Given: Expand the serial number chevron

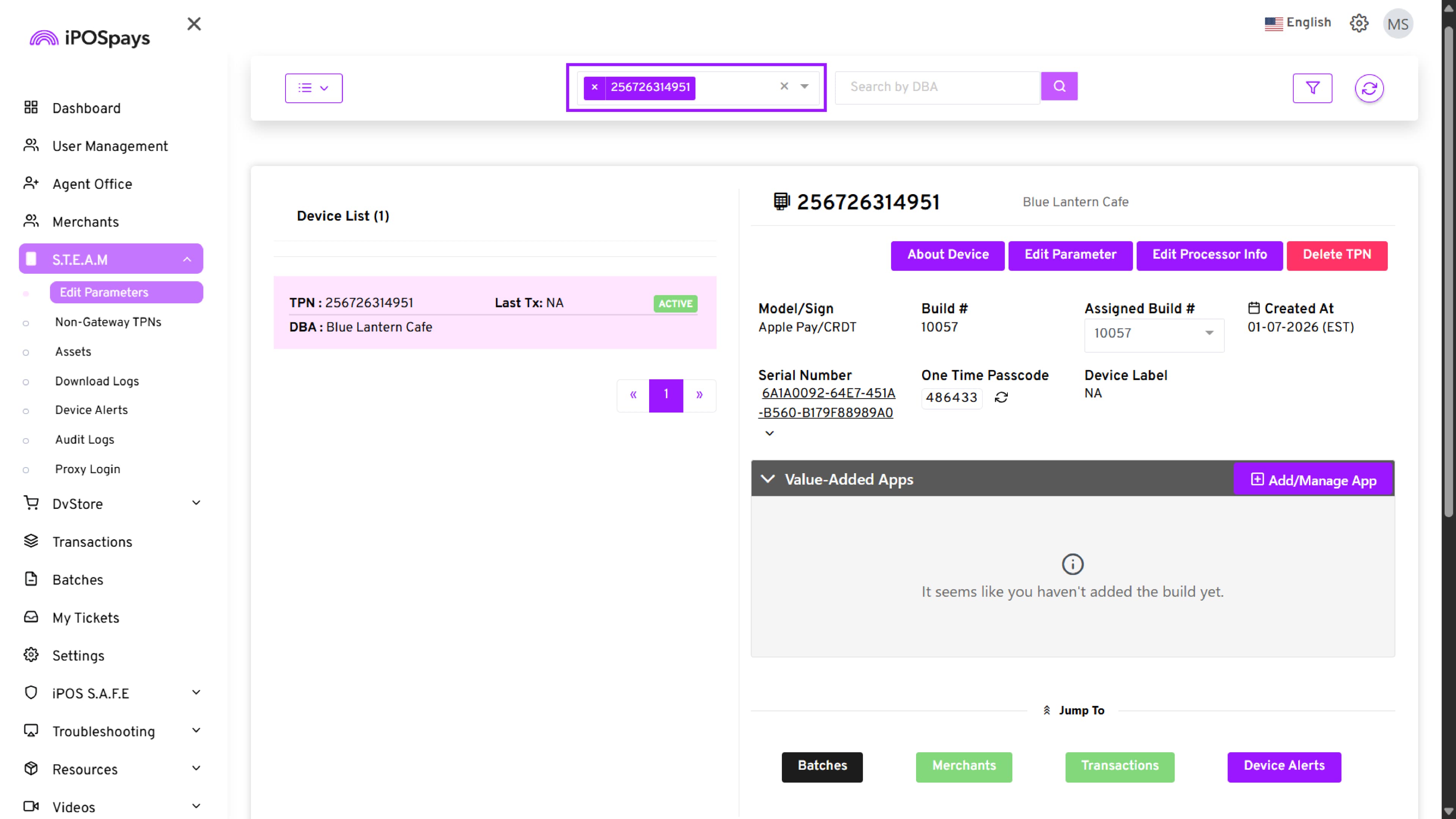Looking at the screenshot, I should pyautogui.click(x=769, y=433).
